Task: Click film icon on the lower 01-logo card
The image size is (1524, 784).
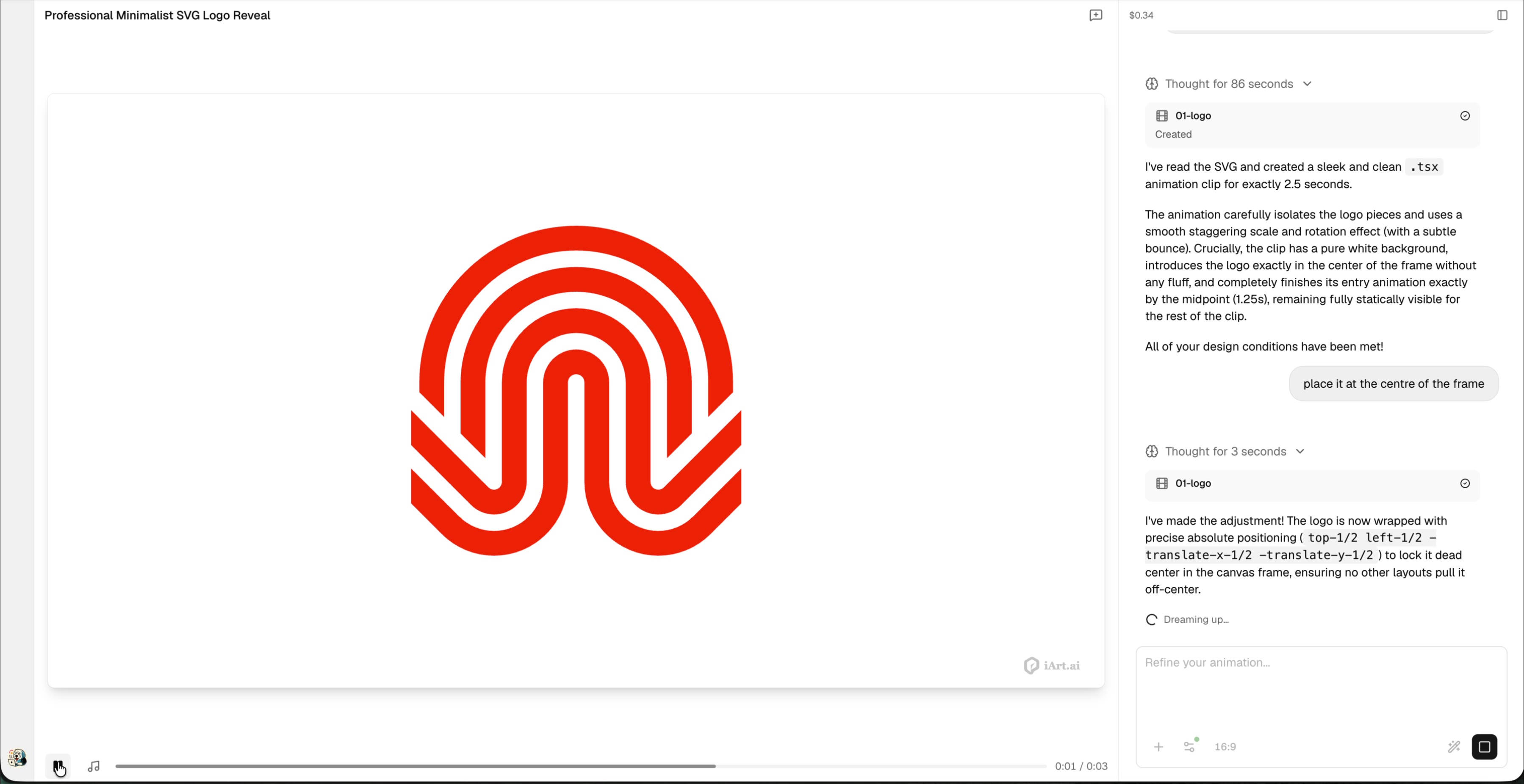Action: pyautogui.click(x=1162, y=483)
